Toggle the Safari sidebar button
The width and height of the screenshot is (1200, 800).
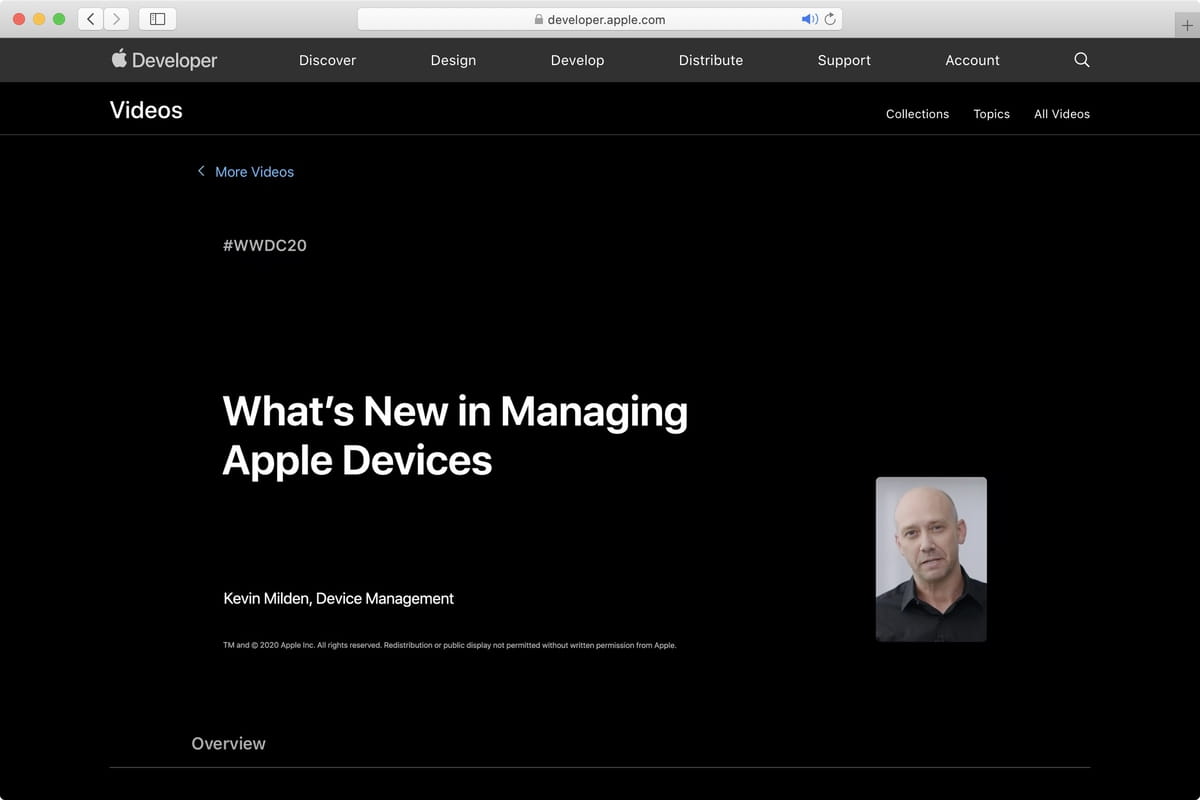157,19
